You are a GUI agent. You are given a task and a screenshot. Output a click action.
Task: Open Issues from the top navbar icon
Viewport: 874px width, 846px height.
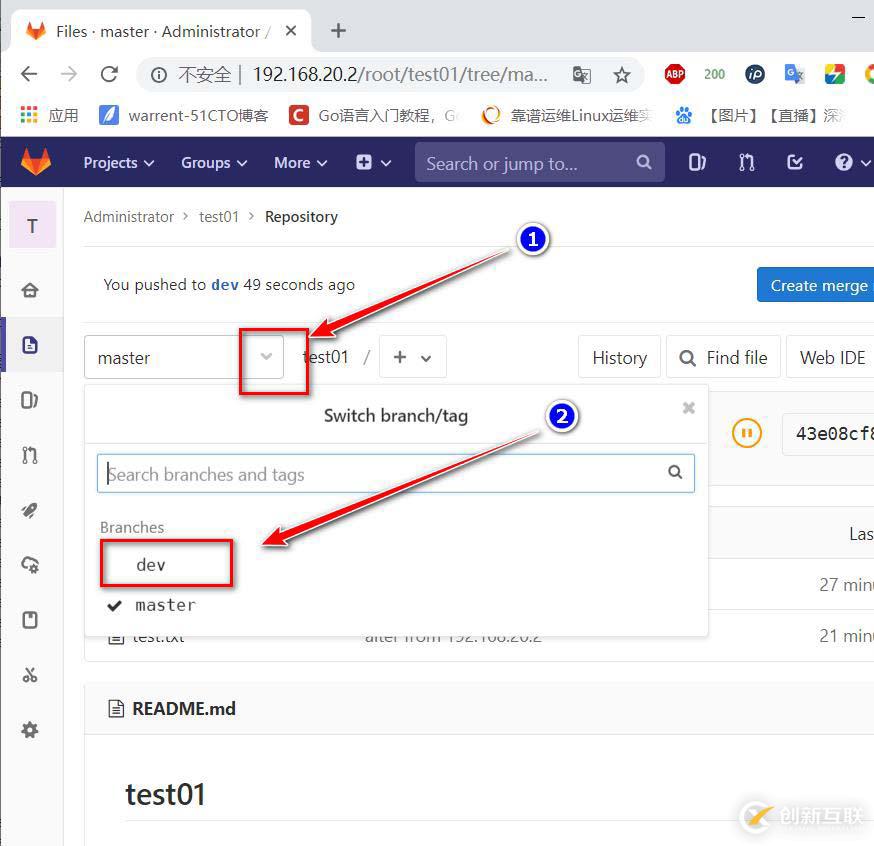(697, 162)
